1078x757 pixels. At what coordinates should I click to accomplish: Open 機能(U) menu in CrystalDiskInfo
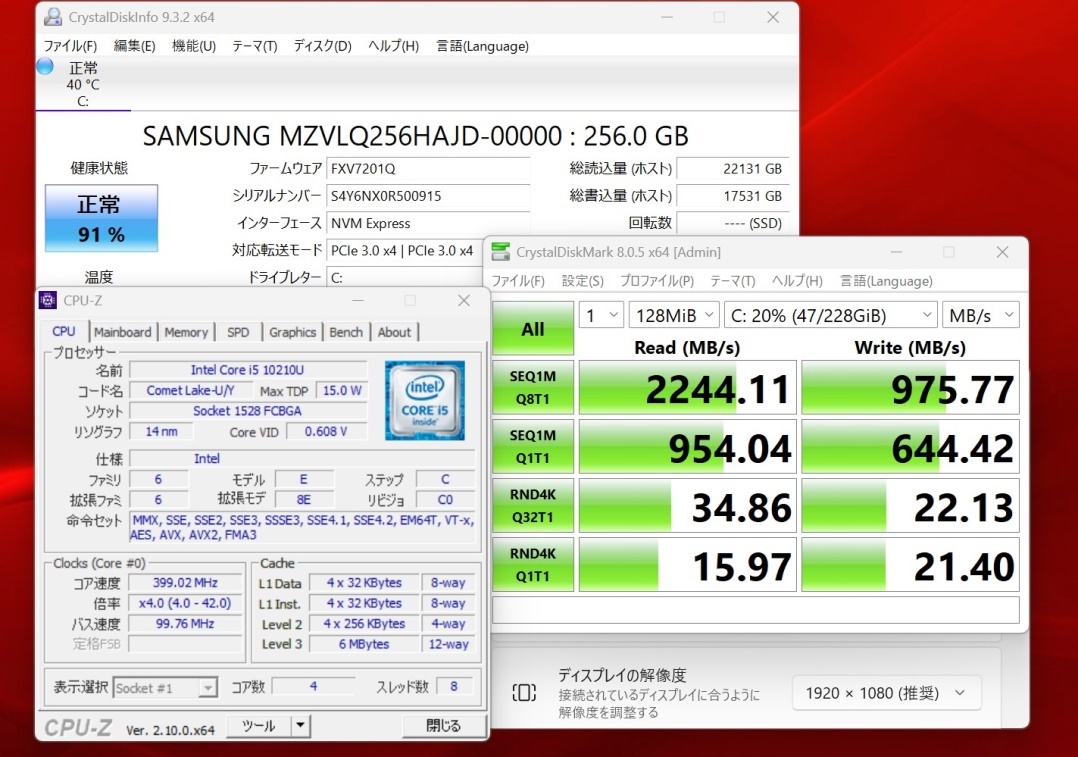[194, 46]
